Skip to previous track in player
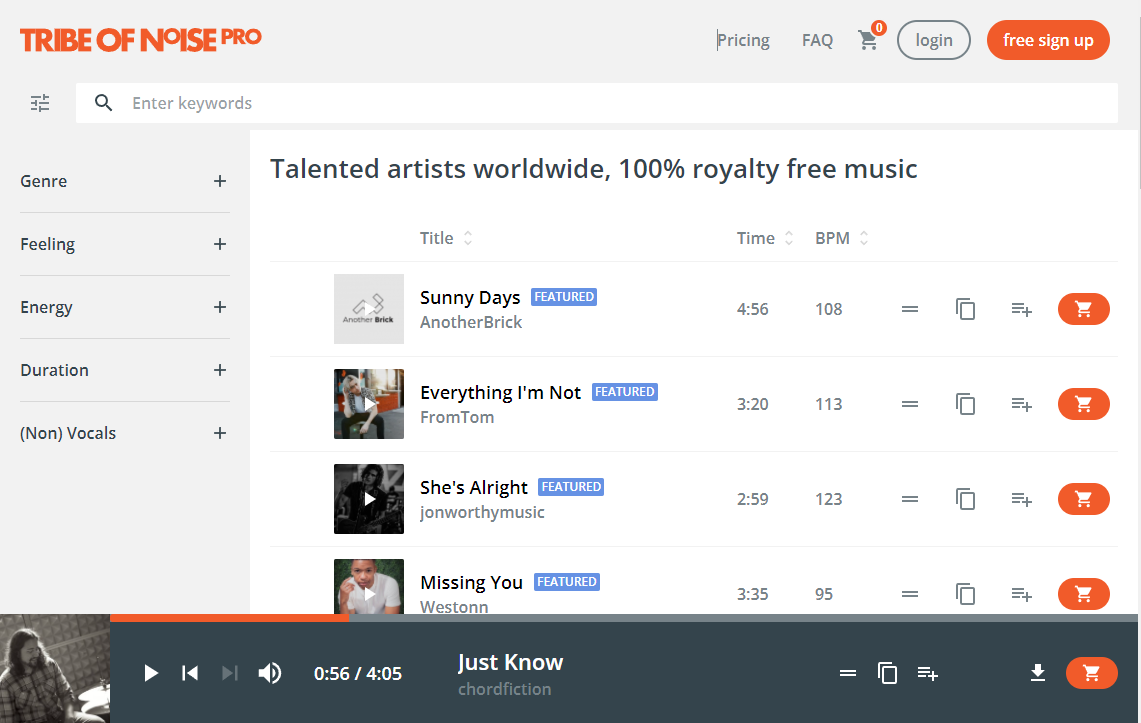1141x723 pixels. coord(190,673)
